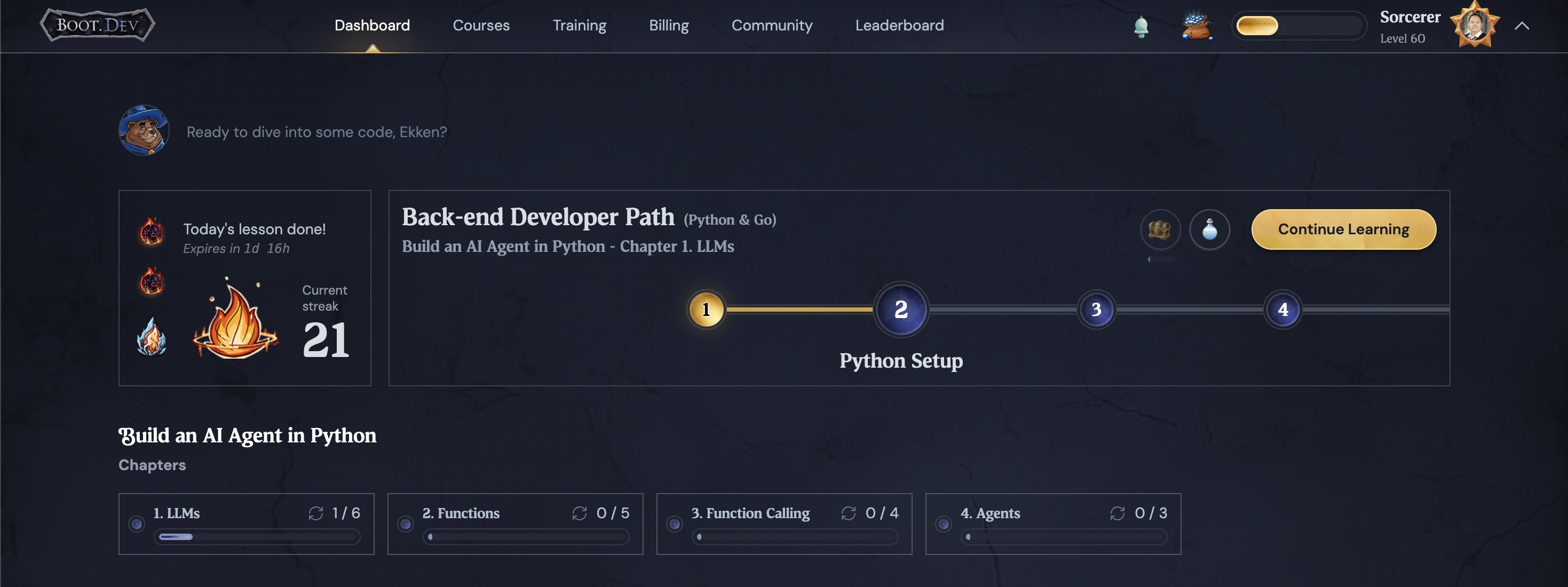
Task: Click the frozen blue flame icon
Action: point(152,337)
